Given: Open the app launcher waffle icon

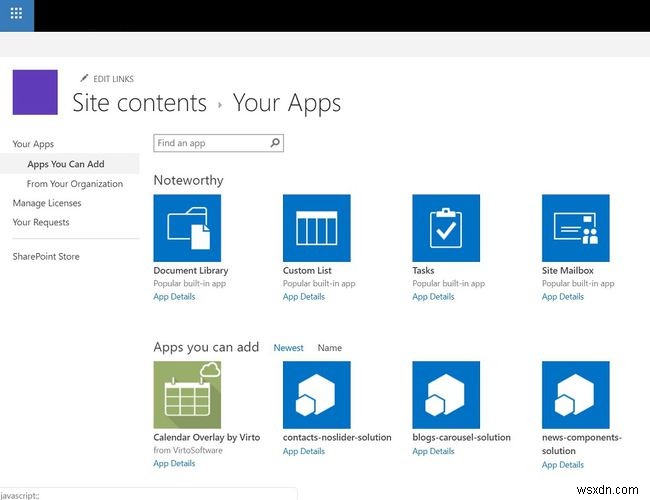Looking at the screenshot, I should [16, 14].
